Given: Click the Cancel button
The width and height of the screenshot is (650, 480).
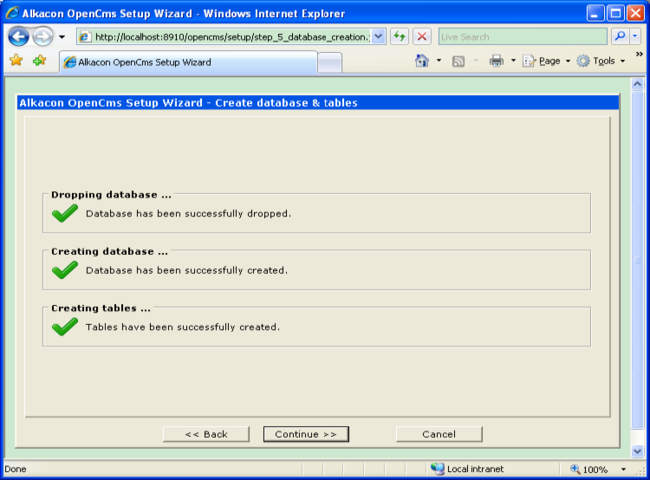Looking at the screenshot, I should pyautogui.click(x=439, y=434).
